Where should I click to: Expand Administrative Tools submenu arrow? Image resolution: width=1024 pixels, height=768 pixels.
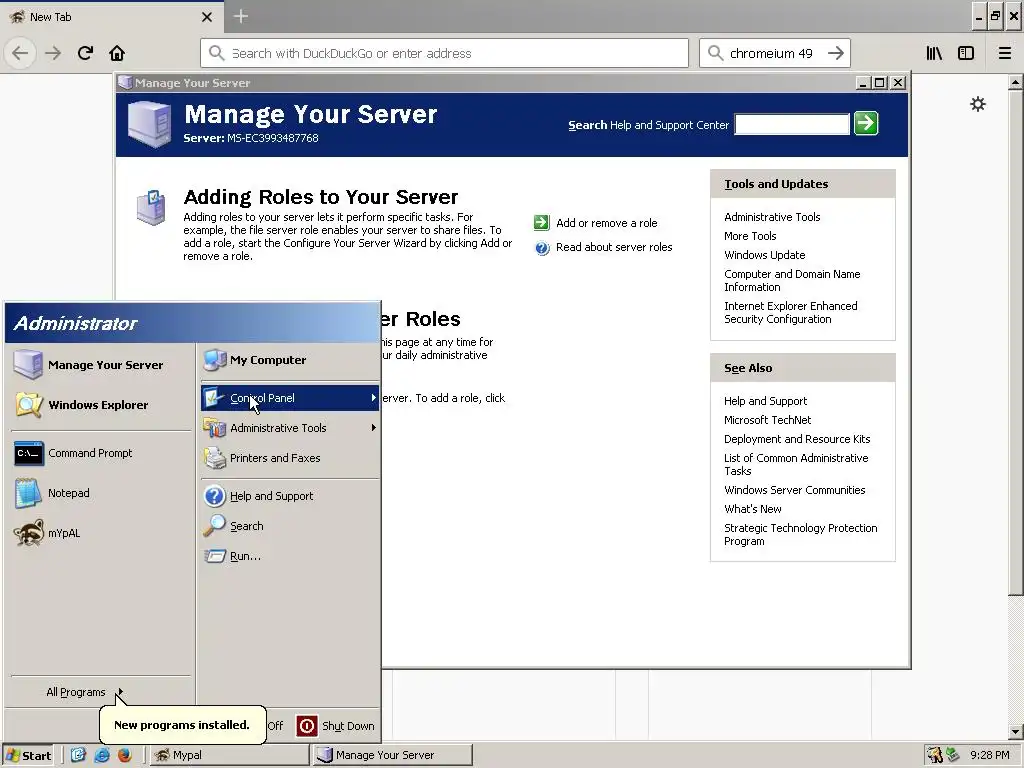tap(374, 428)
